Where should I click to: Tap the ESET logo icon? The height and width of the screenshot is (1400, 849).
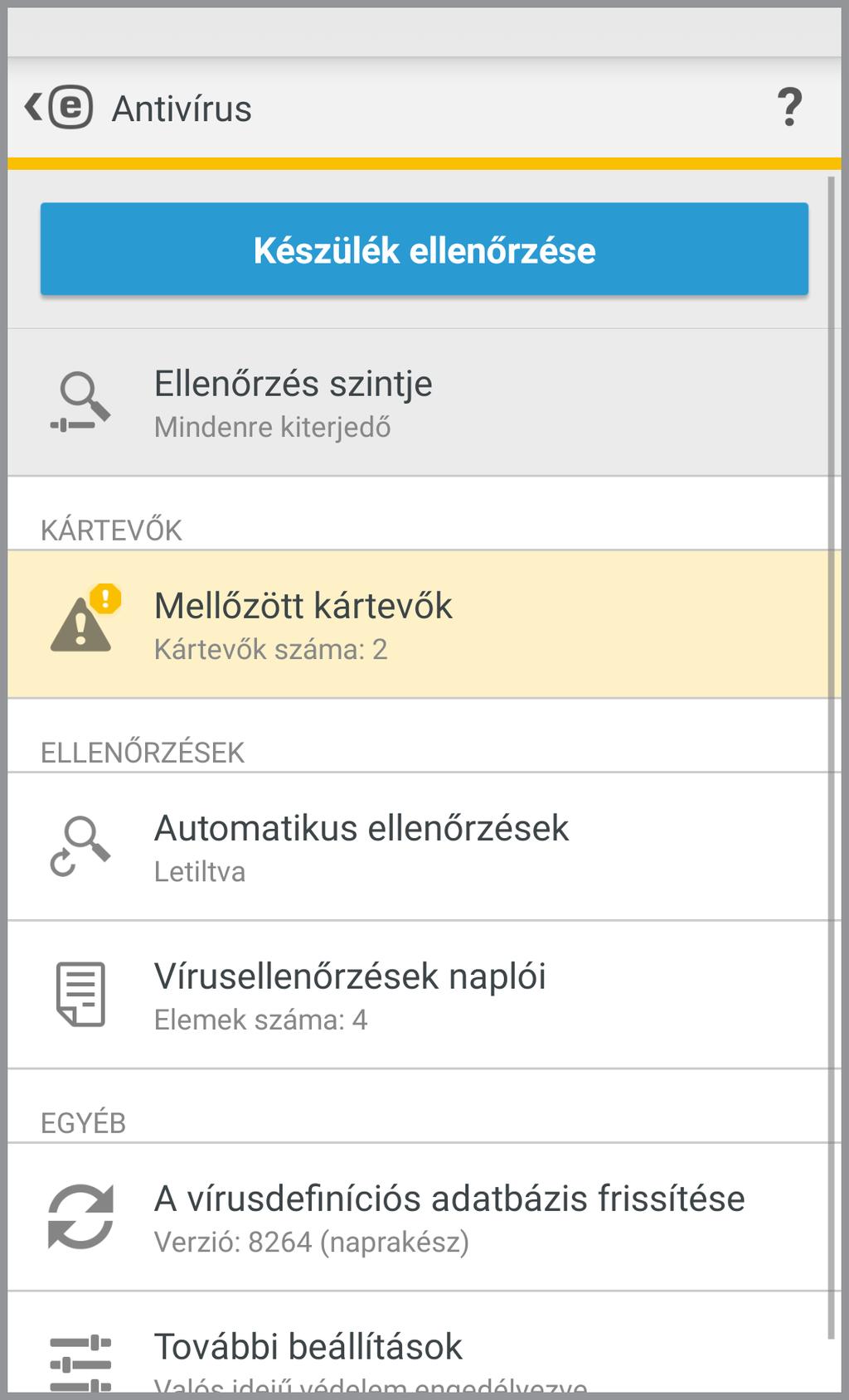point(70,108)
